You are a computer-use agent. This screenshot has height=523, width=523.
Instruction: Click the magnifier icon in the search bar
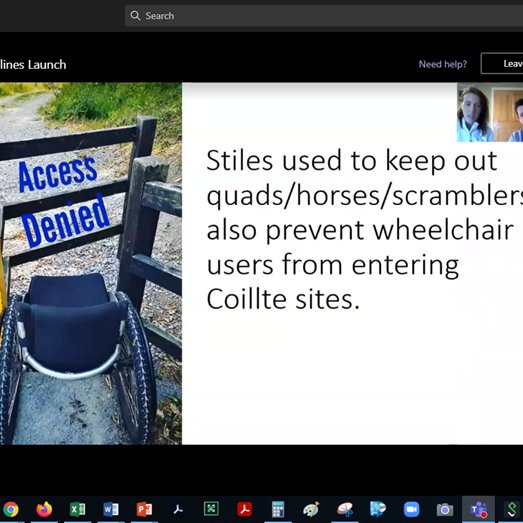pyautogui.click(x=135, y=16)
